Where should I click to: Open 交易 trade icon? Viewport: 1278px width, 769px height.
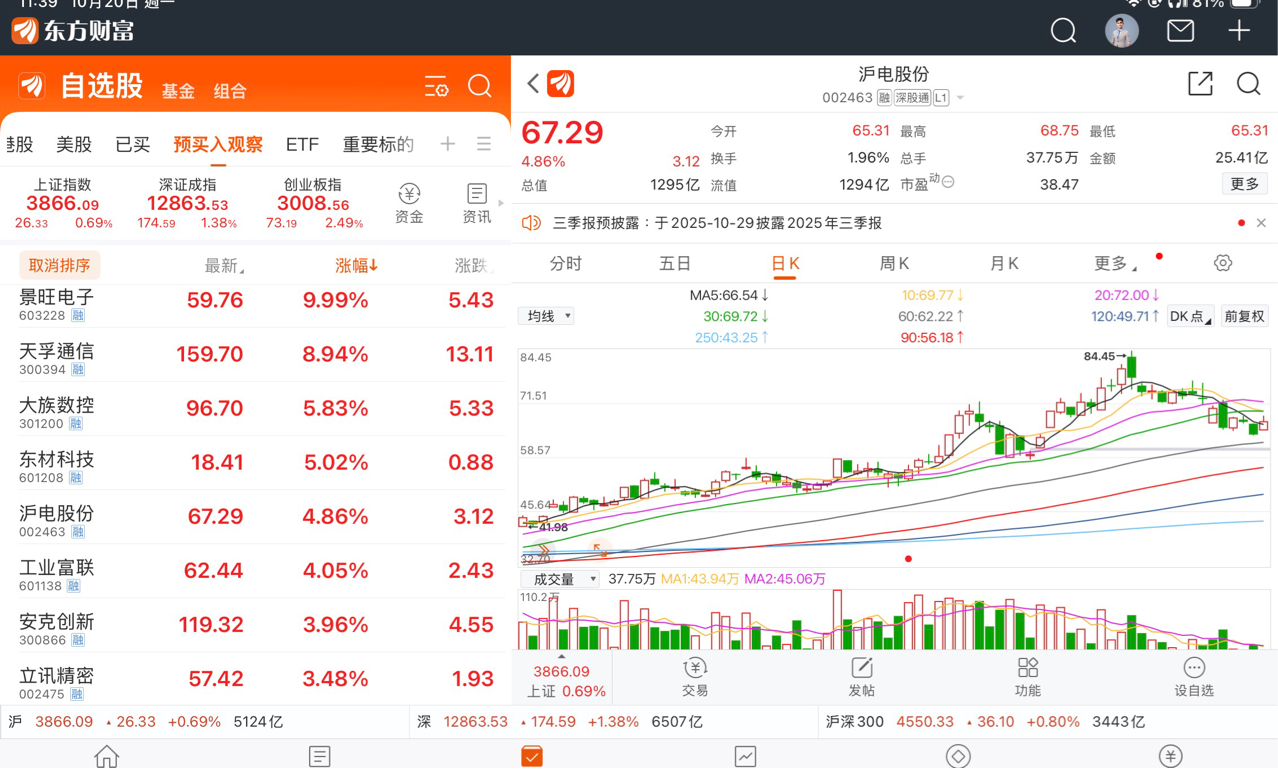[x=695, y=677]
